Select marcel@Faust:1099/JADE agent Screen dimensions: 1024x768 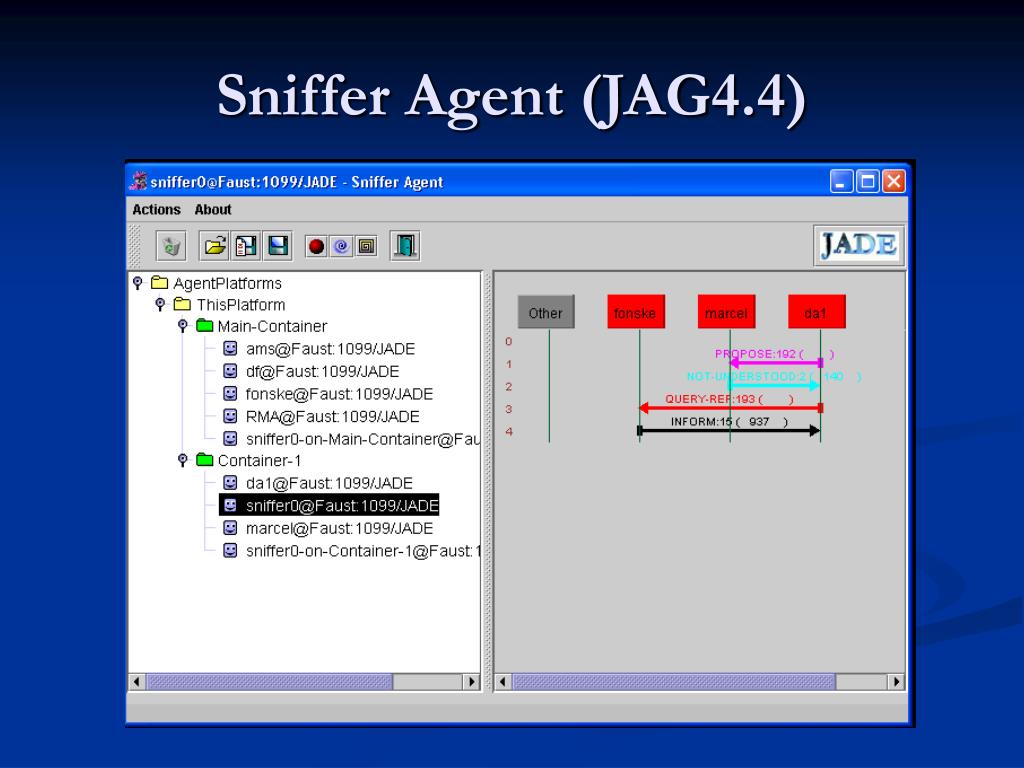click(x=328, y=528)
